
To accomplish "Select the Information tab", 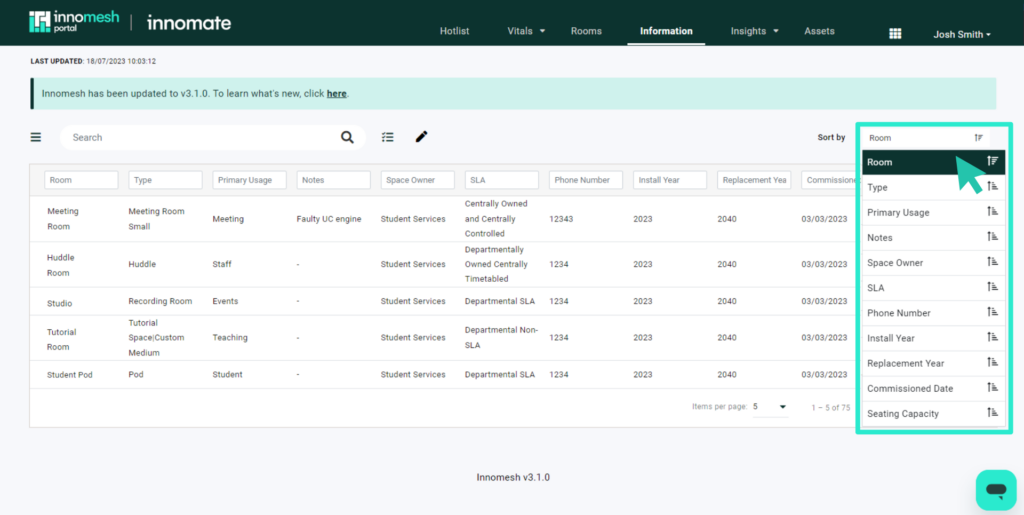I will 666,31.
